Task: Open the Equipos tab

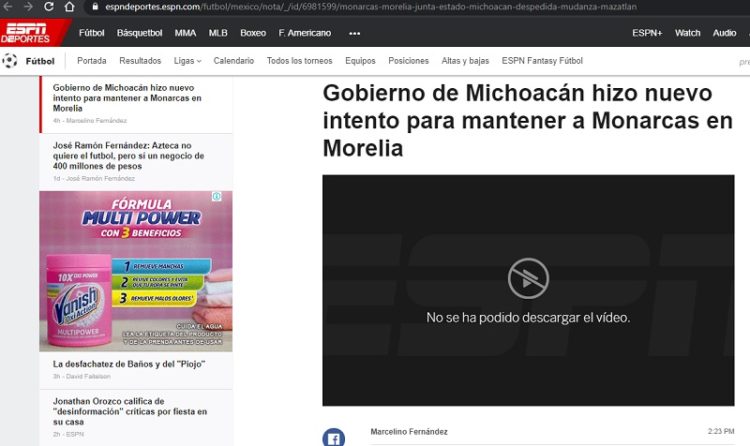Action: tap(360, 61)
